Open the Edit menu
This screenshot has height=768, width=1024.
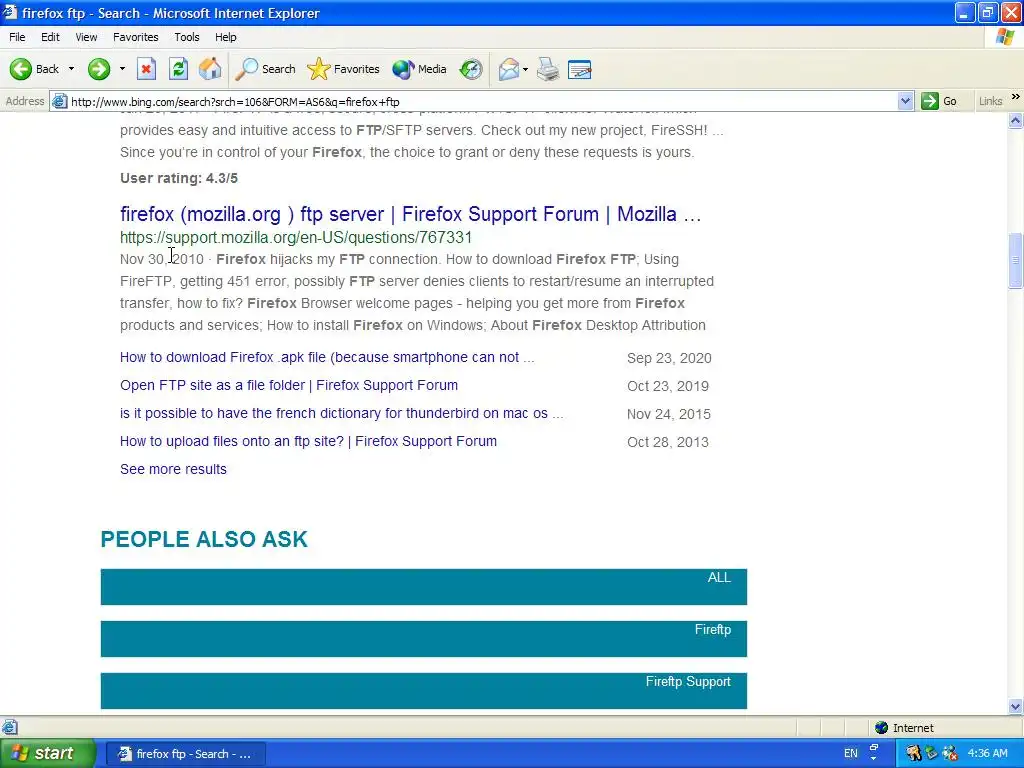[x=50, y=37]
